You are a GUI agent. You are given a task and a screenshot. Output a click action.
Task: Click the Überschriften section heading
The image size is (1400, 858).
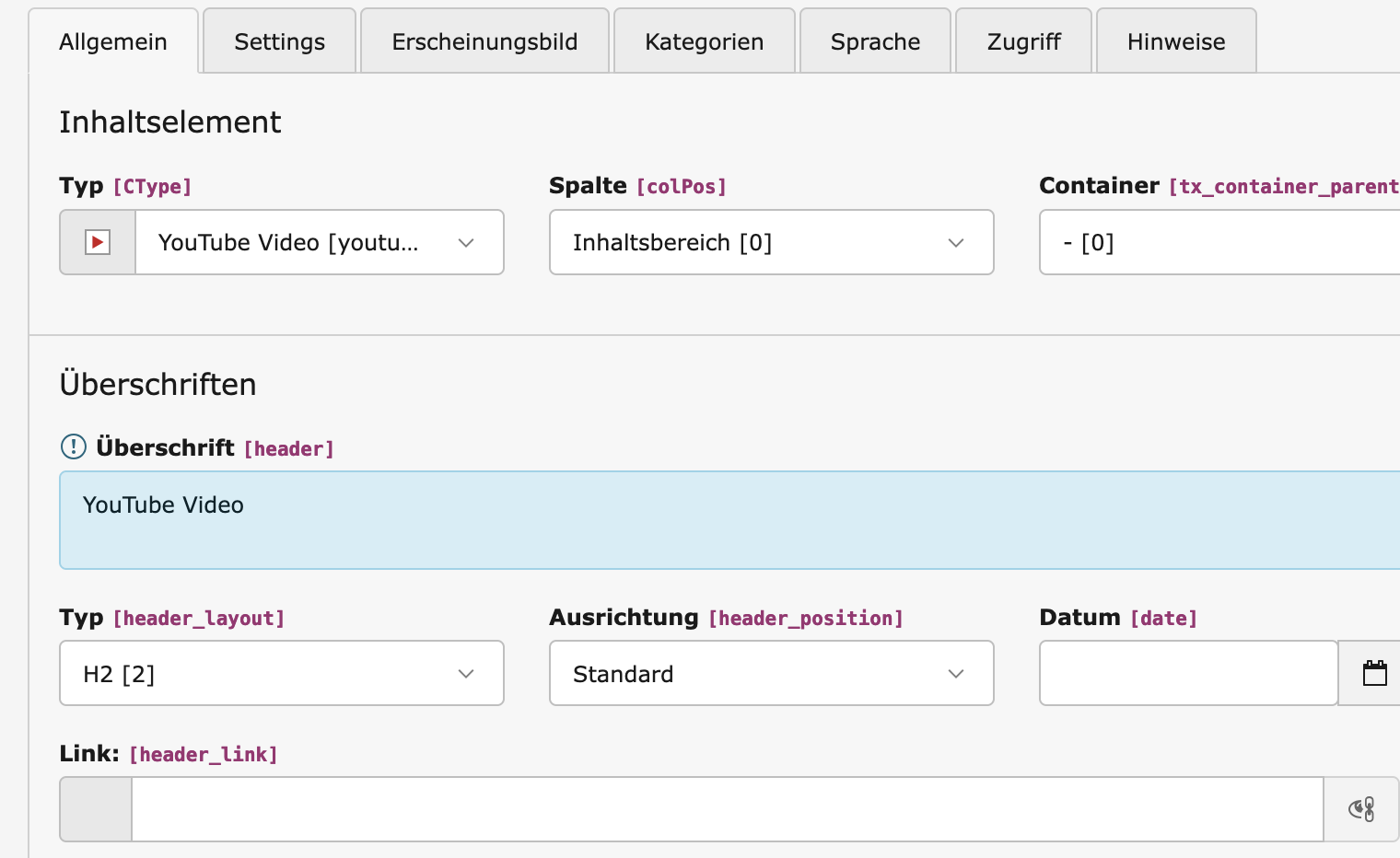pyautogui.click(x=157, y=384)
